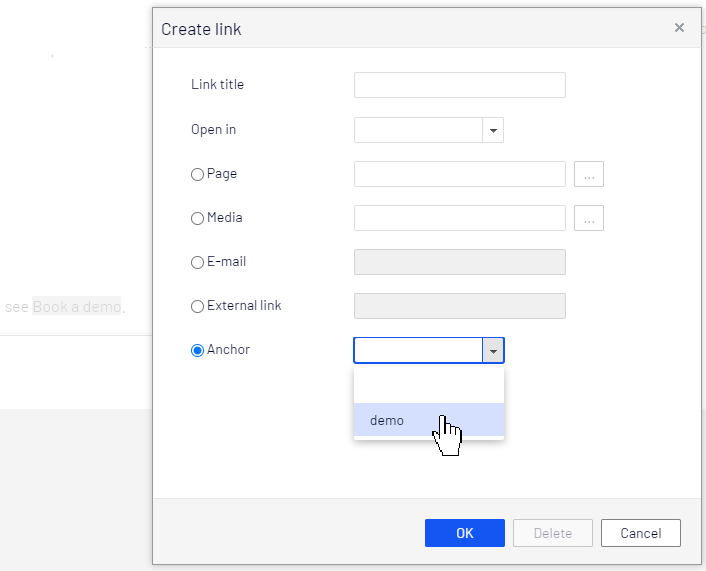Confirm the link with OK

click(x=465, y=533)
